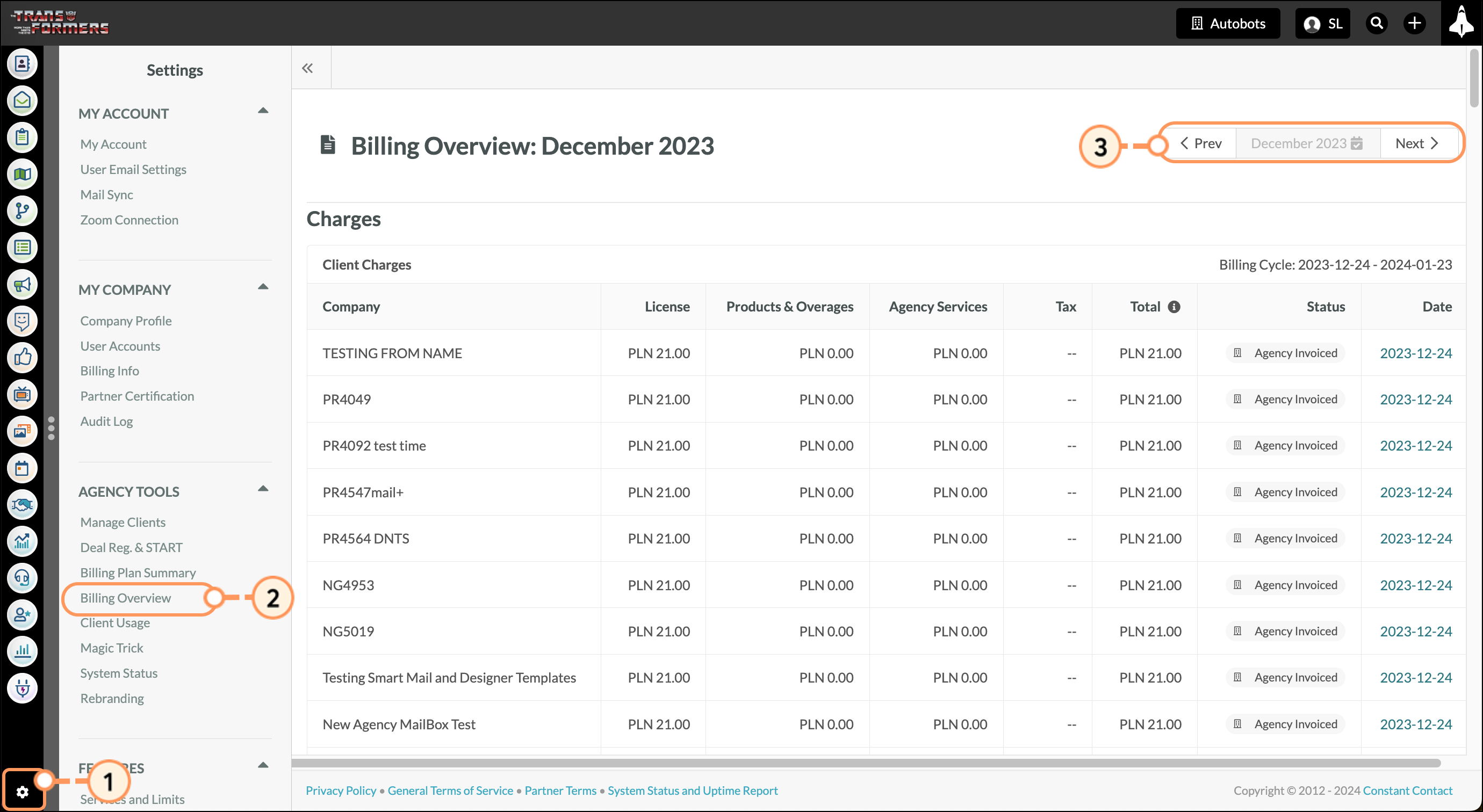Open Billing Plan Summary
Image resolution: width=1483 pixels, height=812 pixels.
coord(138,572)
